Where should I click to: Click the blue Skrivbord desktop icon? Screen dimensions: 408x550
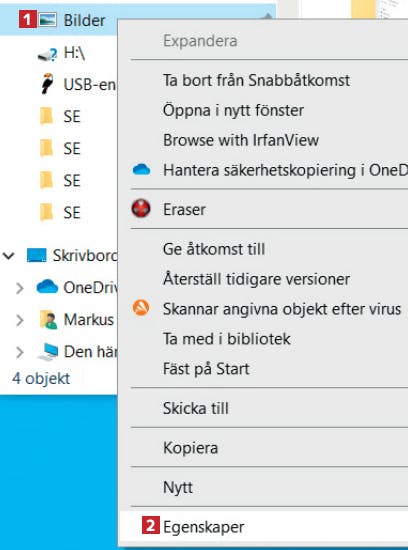click(x=36, y=255)
